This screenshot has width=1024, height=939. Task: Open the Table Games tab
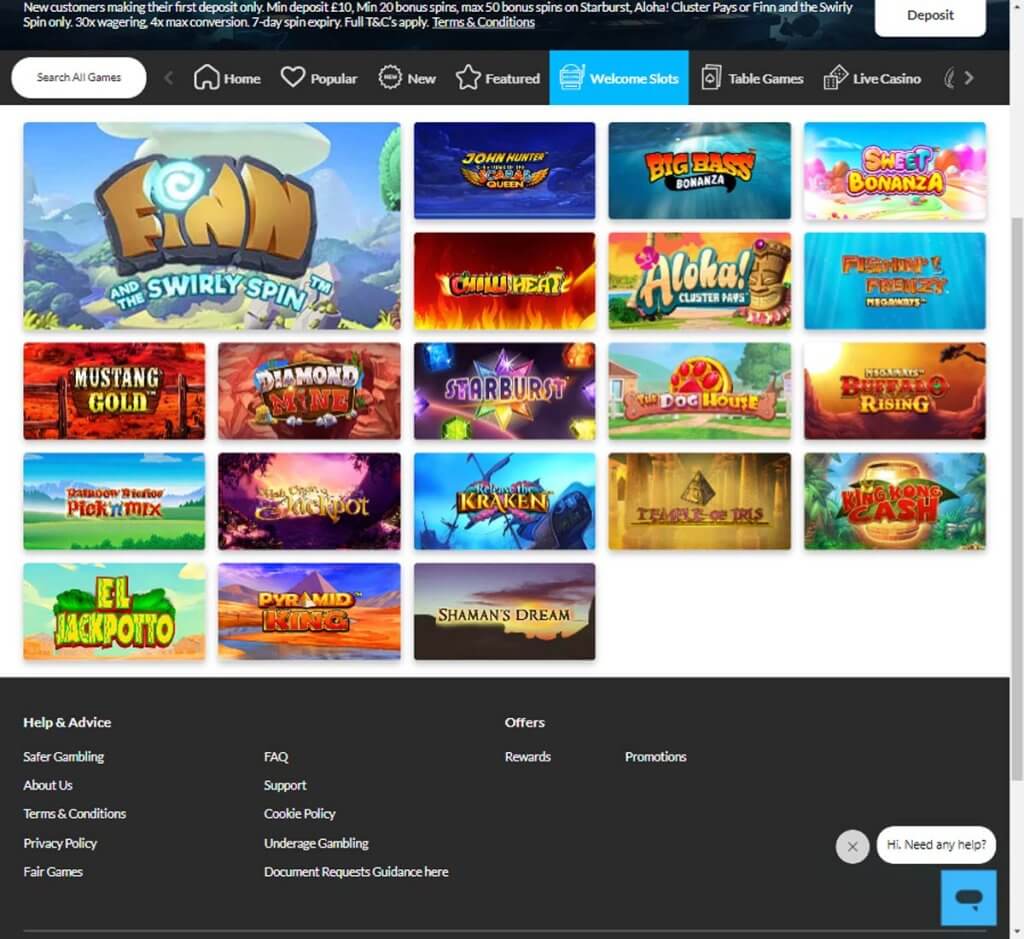[x=752, y=78]
